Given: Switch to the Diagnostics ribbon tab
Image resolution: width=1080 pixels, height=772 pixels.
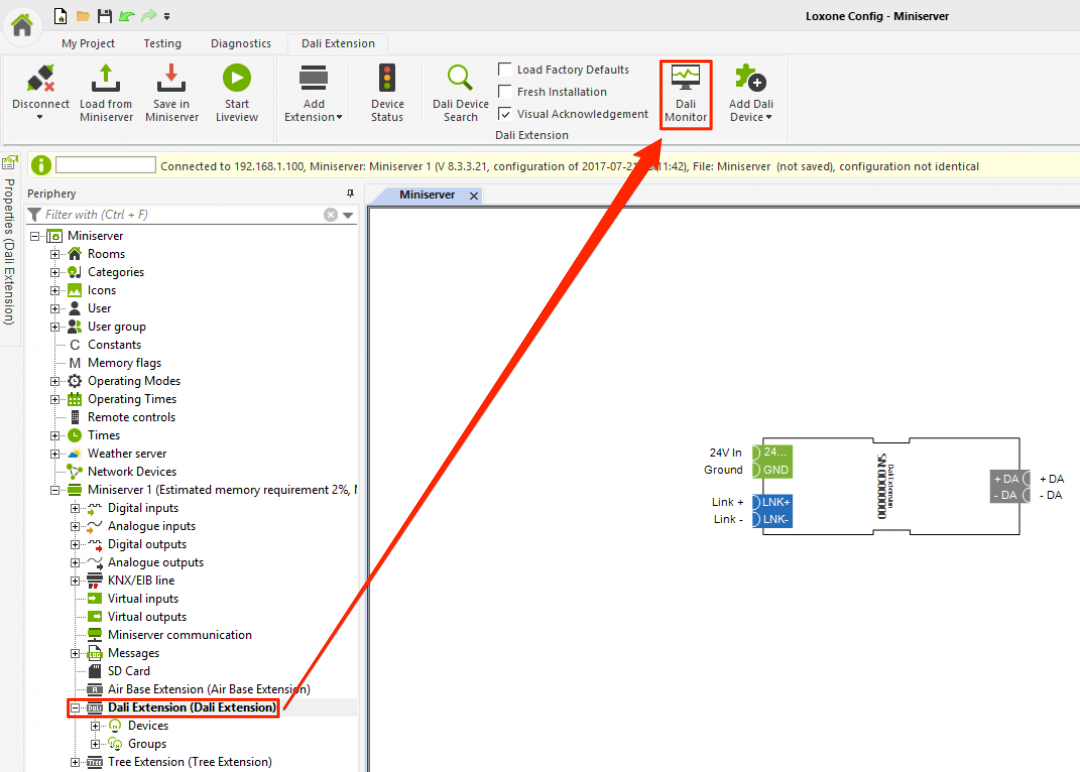Looking at the screenshot, I should pyautogui.click(x=240, y=43).
